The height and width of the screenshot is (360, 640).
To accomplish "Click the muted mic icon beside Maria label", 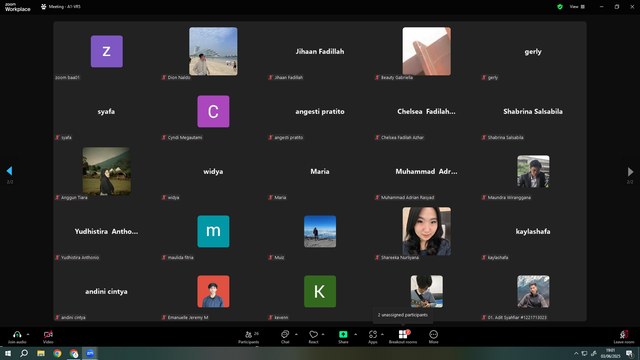I will coord(271,198).
